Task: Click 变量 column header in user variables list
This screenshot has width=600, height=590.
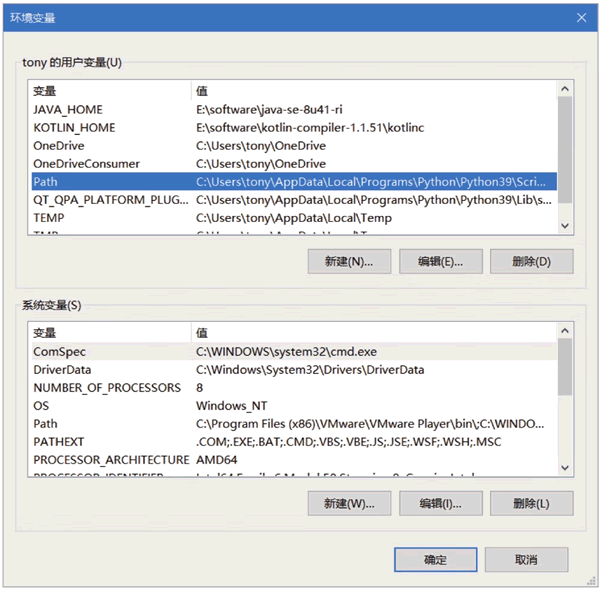Action: [111, 91]
